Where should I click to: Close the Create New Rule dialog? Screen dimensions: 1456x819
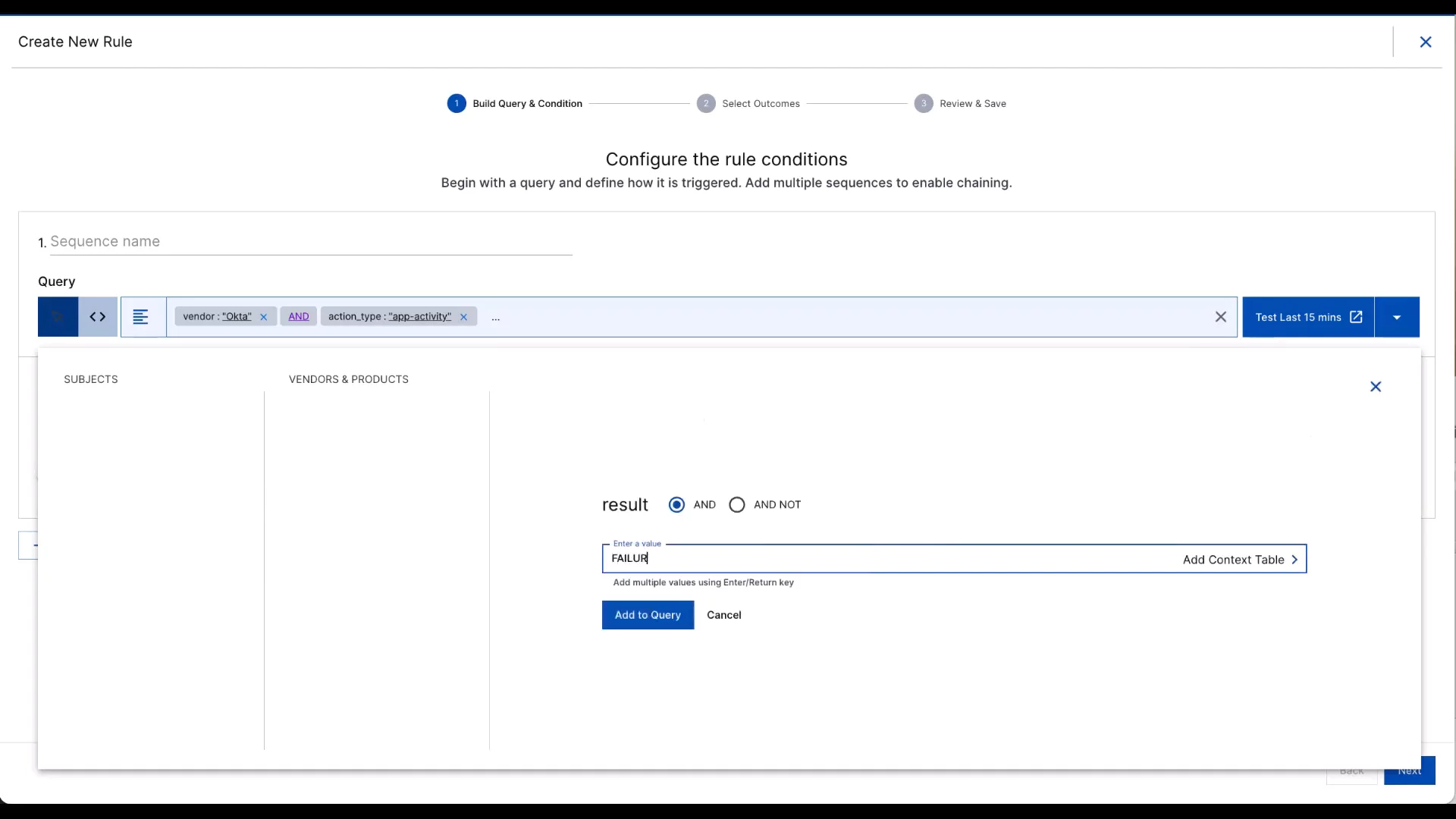coord(1425,42)
